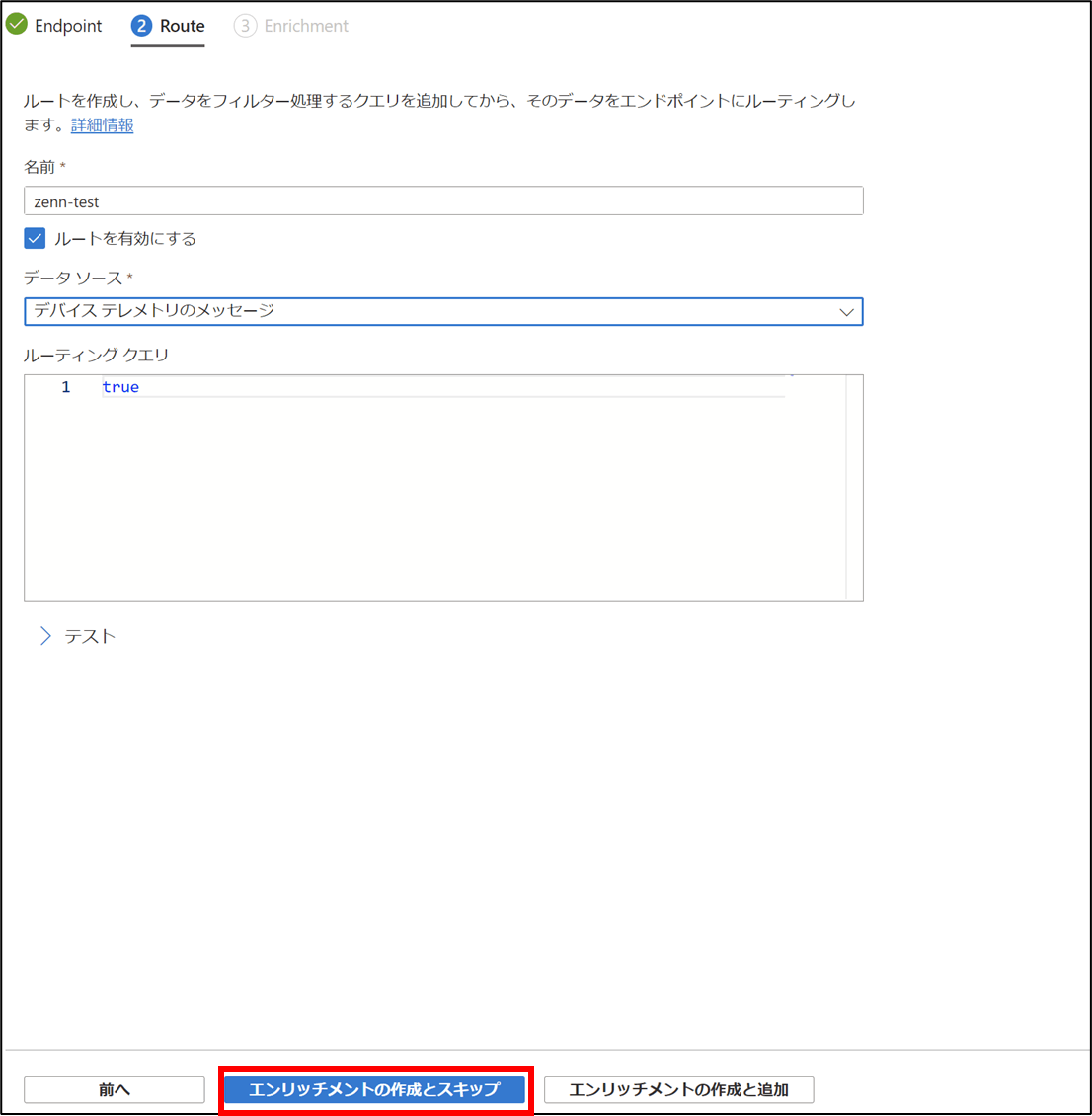Click the step 3 circle icon

pyautogui.click(x=245, y=26)
